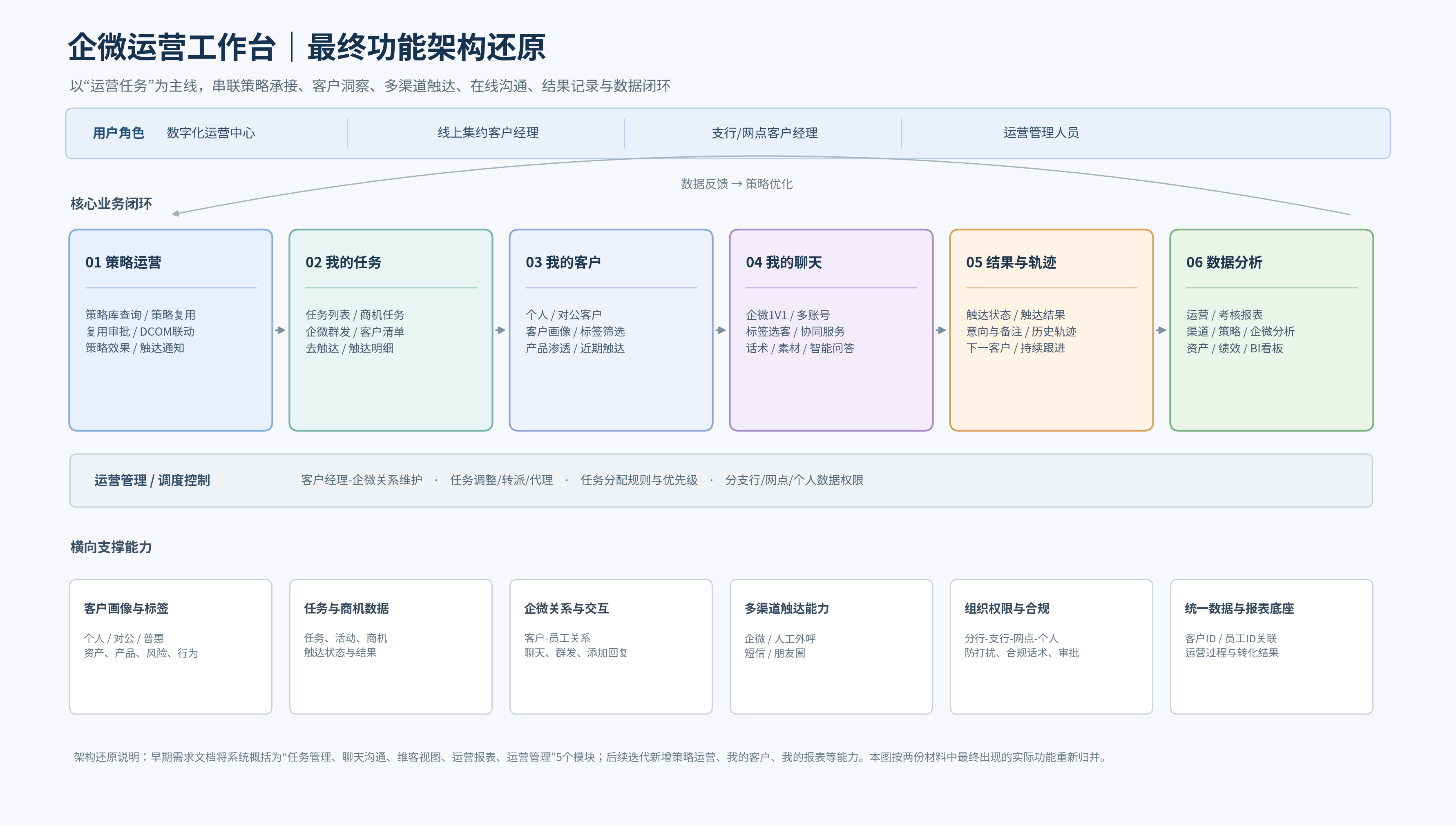The image size is (1456, 826).
Task: Click the 横向支撑能力 section heading
Action: [111, 547]
